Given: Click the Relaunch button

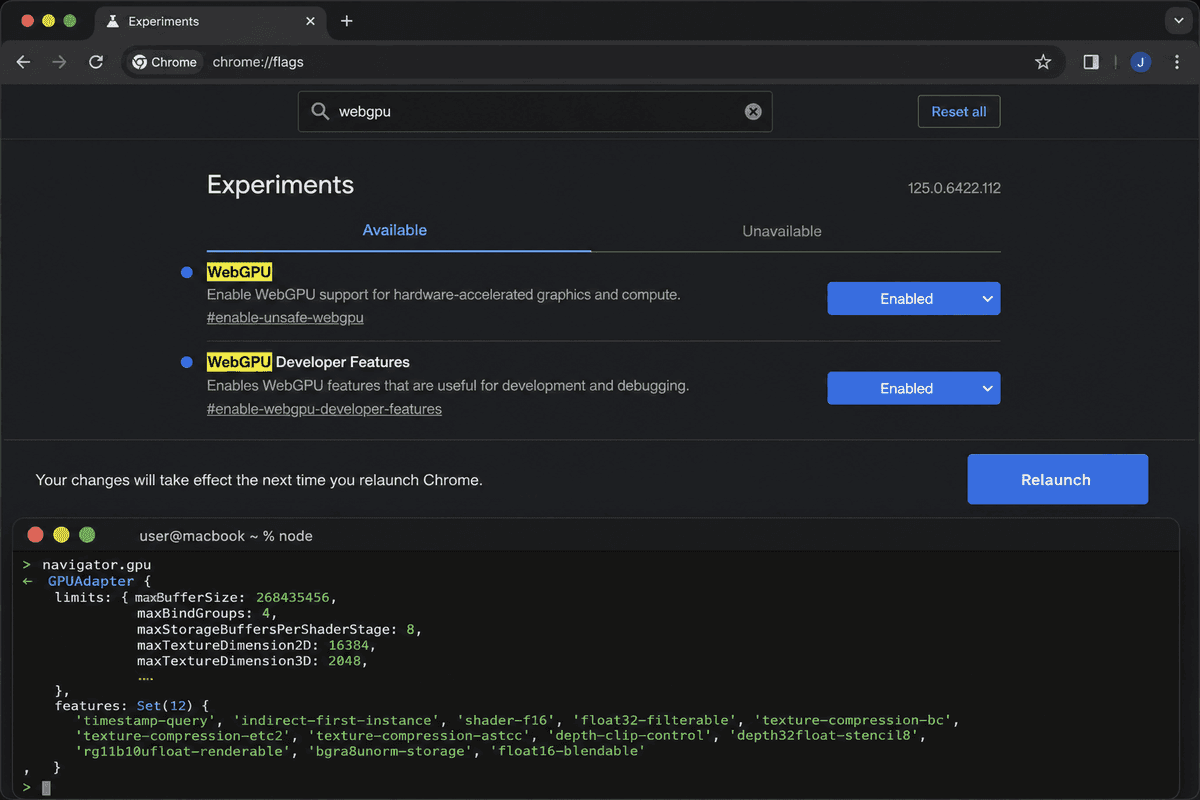Looking at the screenshot, I should click(x=1057, y=480).
